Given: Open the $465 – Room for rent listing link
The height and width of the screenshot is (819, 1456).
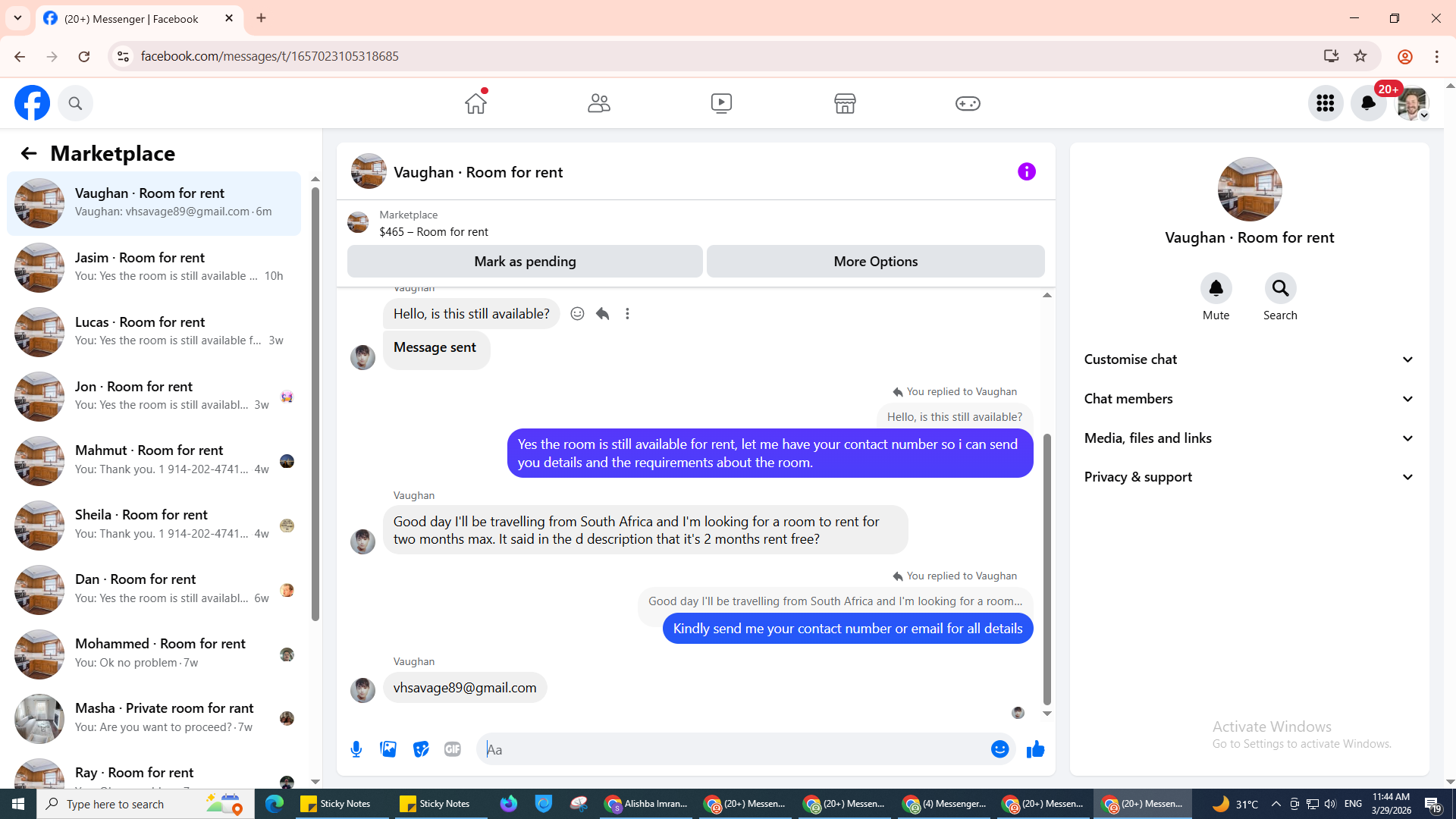Looking at the screenshot, I should [434, 232].
